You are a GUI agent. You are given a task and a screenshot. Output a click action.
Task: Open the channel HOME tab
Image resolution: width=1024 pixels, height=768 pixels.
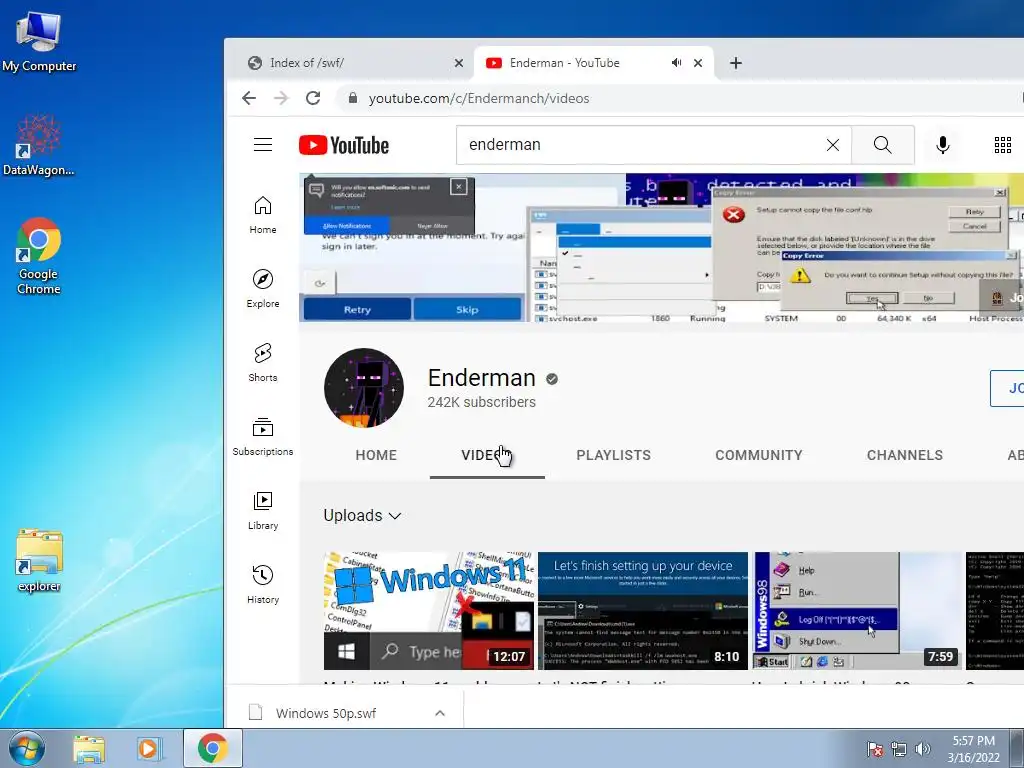(x=376, y=455)
